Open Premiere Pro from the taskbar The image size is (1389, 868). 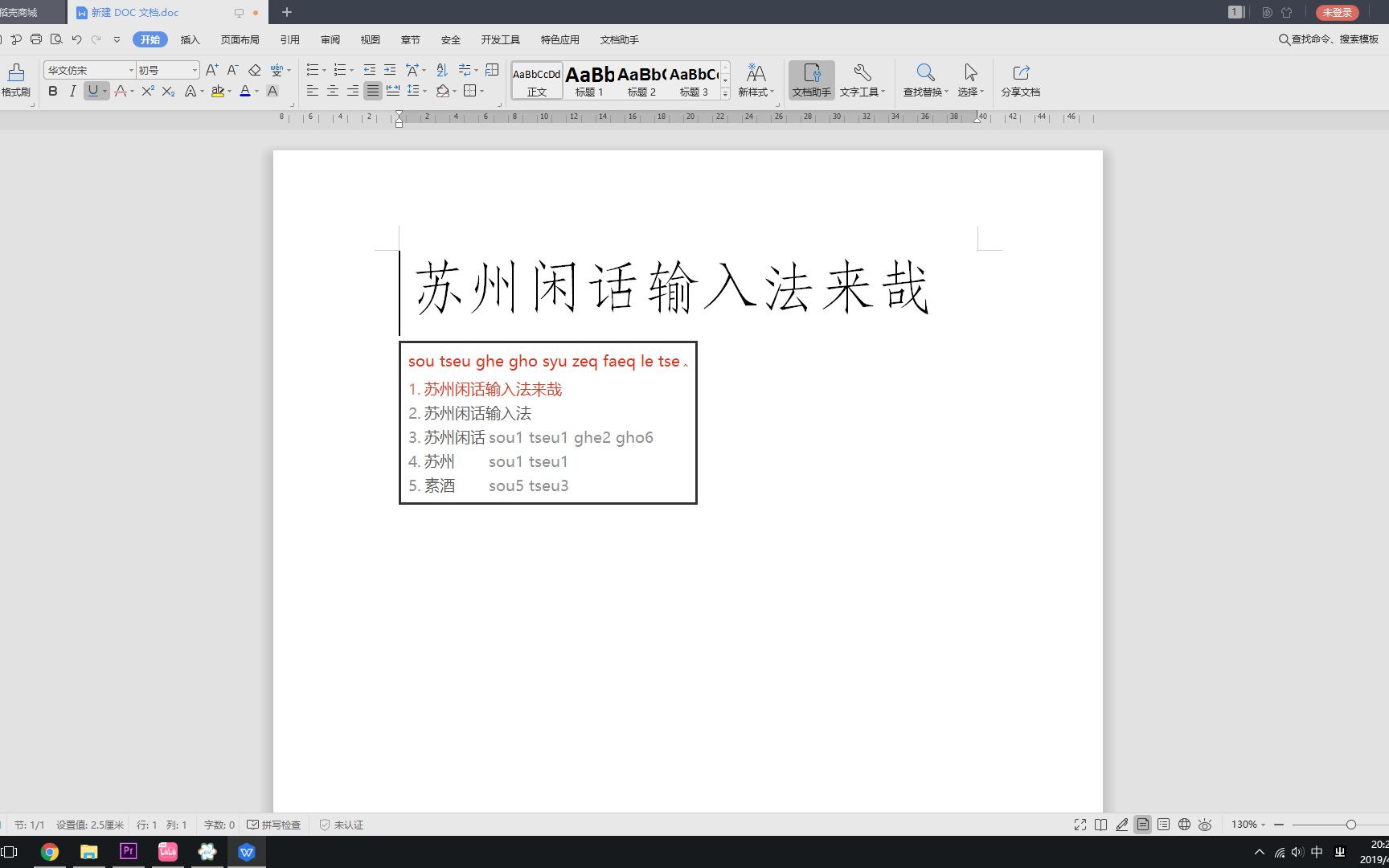click(x=129, y=852)
